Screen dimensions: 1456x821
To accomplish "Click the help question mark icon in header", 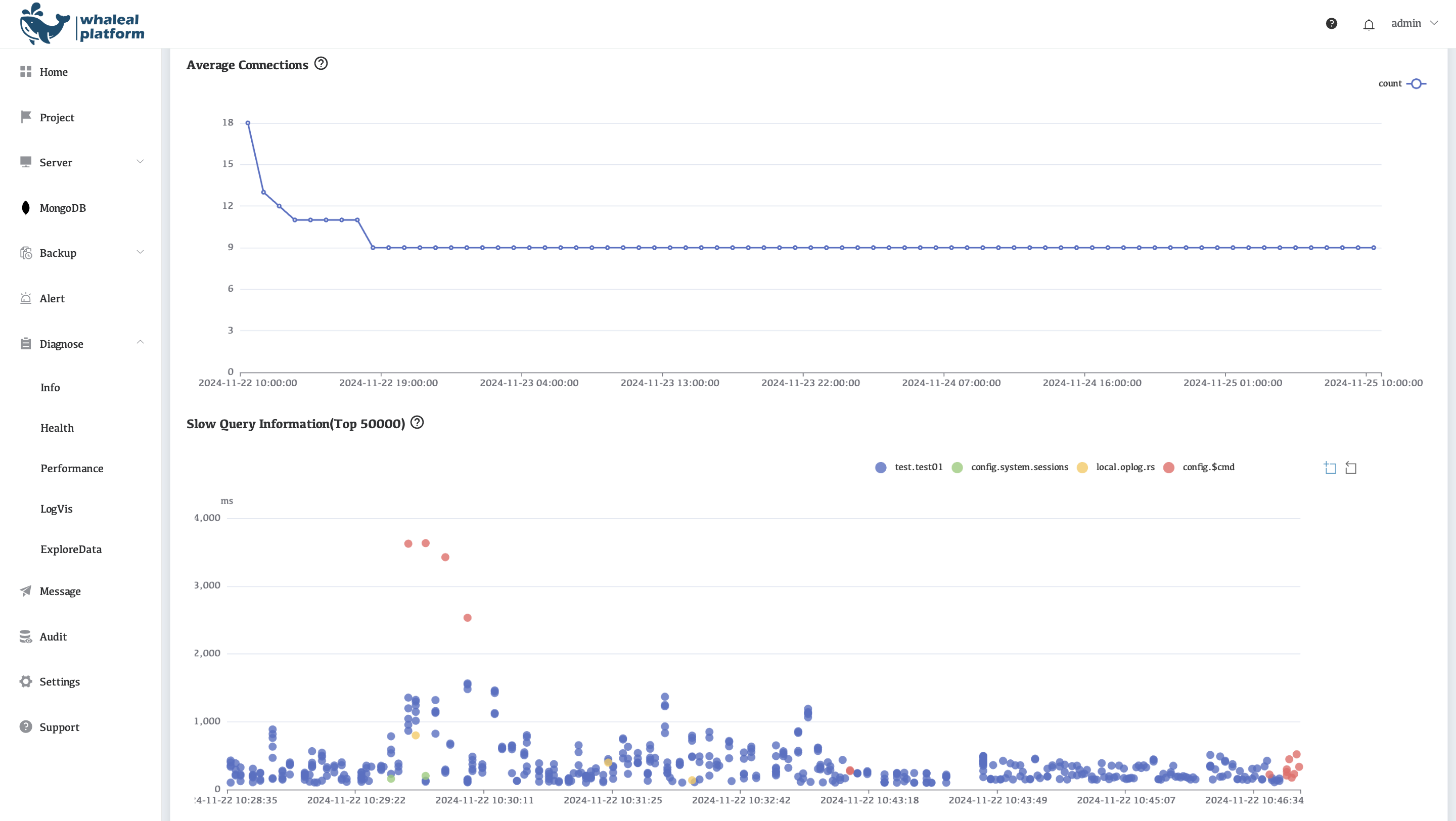I will (1331, 23).
